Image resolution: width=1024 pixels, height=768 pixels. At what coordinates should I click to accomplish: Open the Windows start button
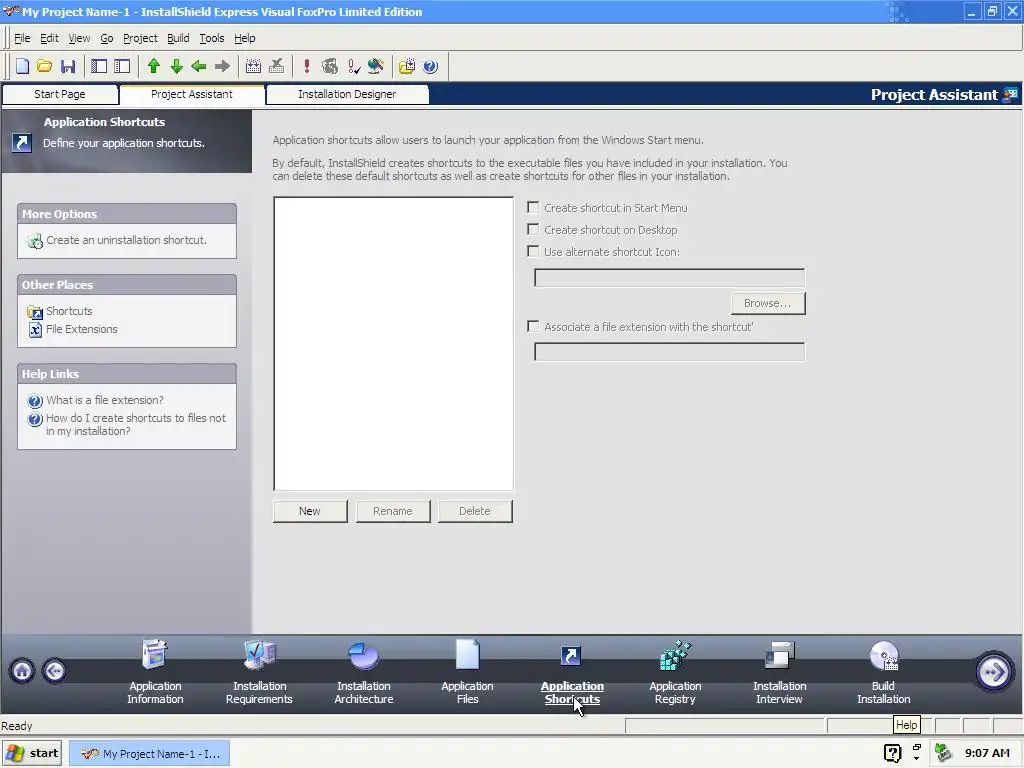pos(33,753)
